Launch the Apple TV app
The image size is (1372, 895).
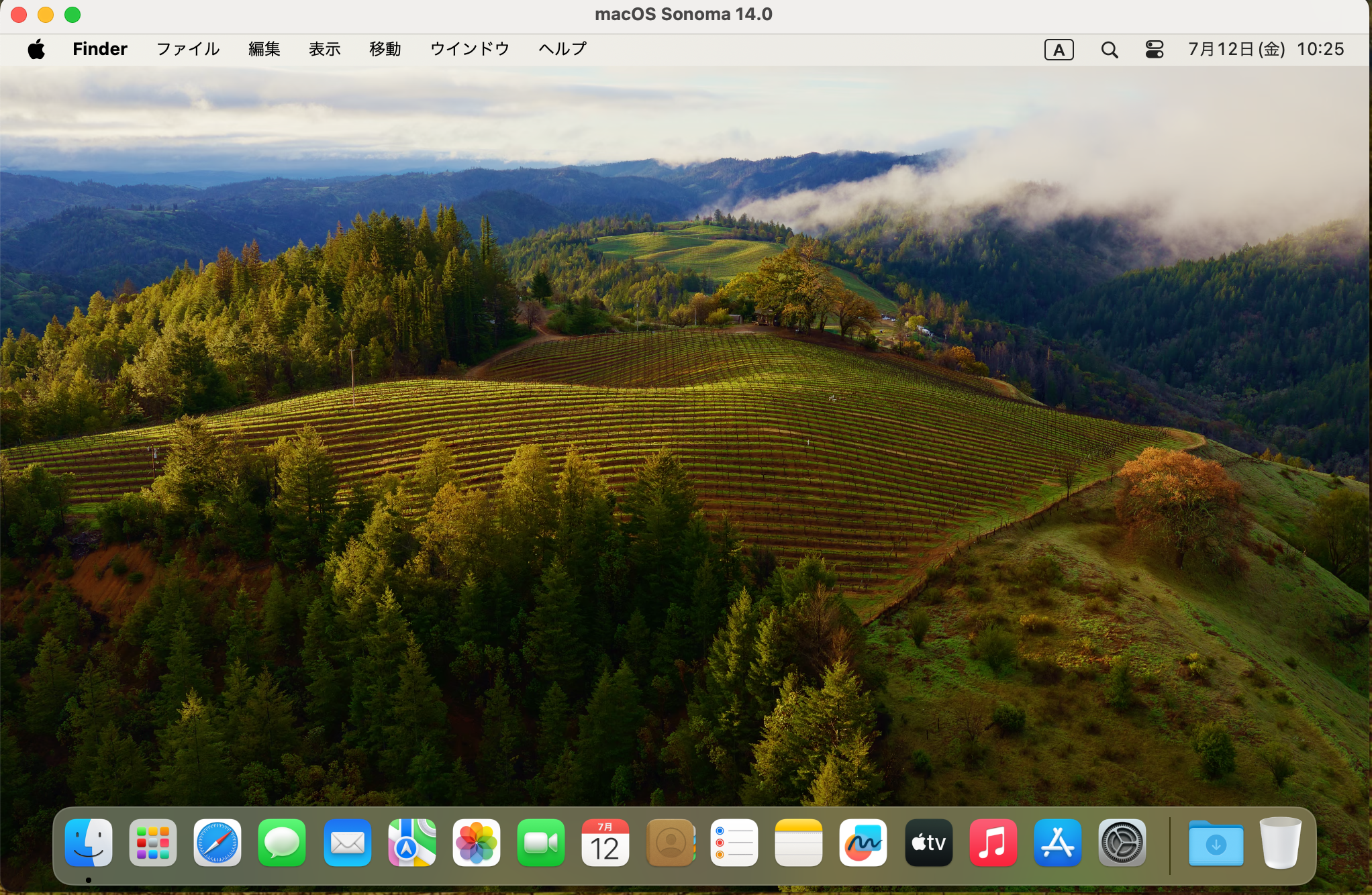point(928,843)
